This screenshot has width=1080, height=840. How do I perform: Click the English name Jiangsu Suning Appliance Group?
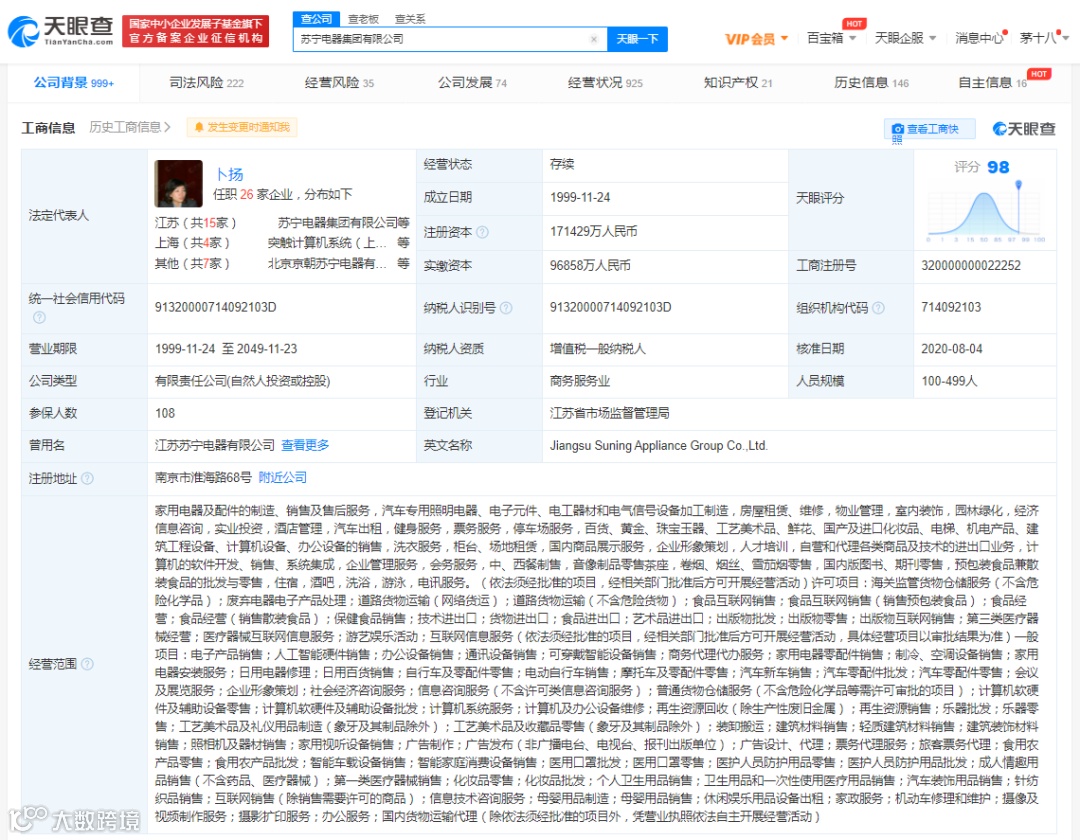[658, 445]
